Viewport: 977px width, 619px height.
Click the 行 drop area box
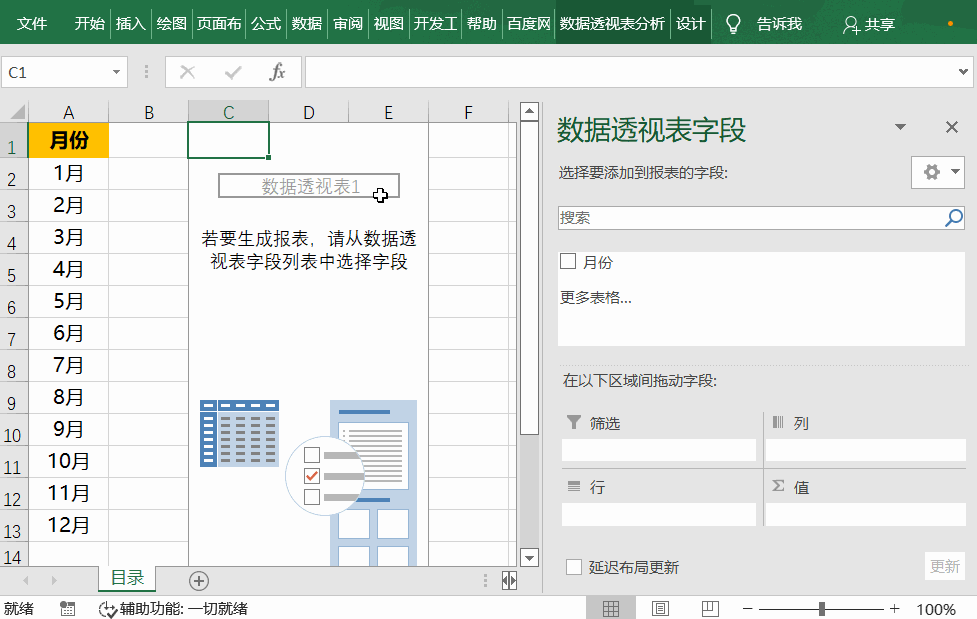659,515
